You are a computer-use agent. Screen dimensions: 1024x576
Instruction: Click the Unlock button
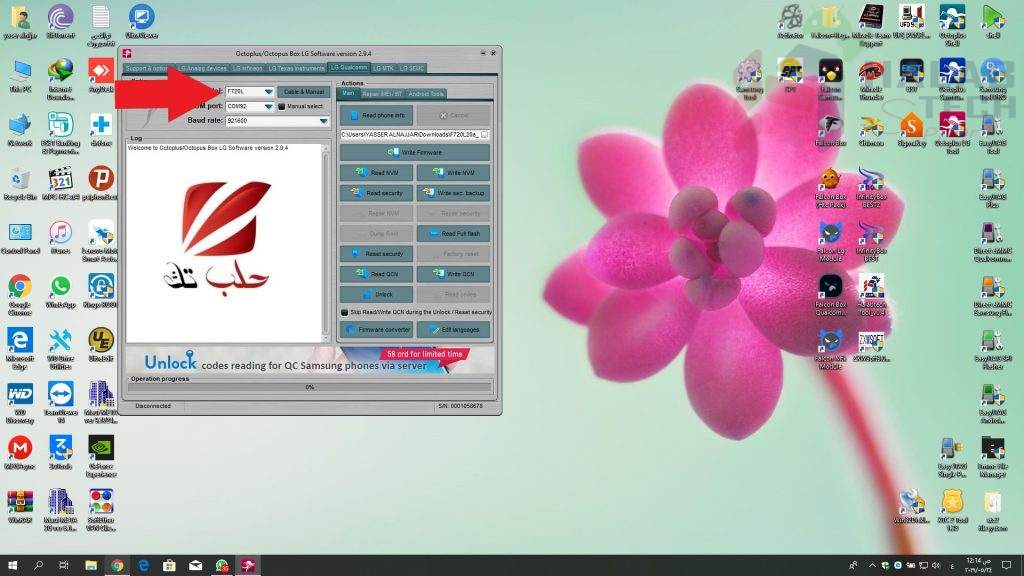376,295
